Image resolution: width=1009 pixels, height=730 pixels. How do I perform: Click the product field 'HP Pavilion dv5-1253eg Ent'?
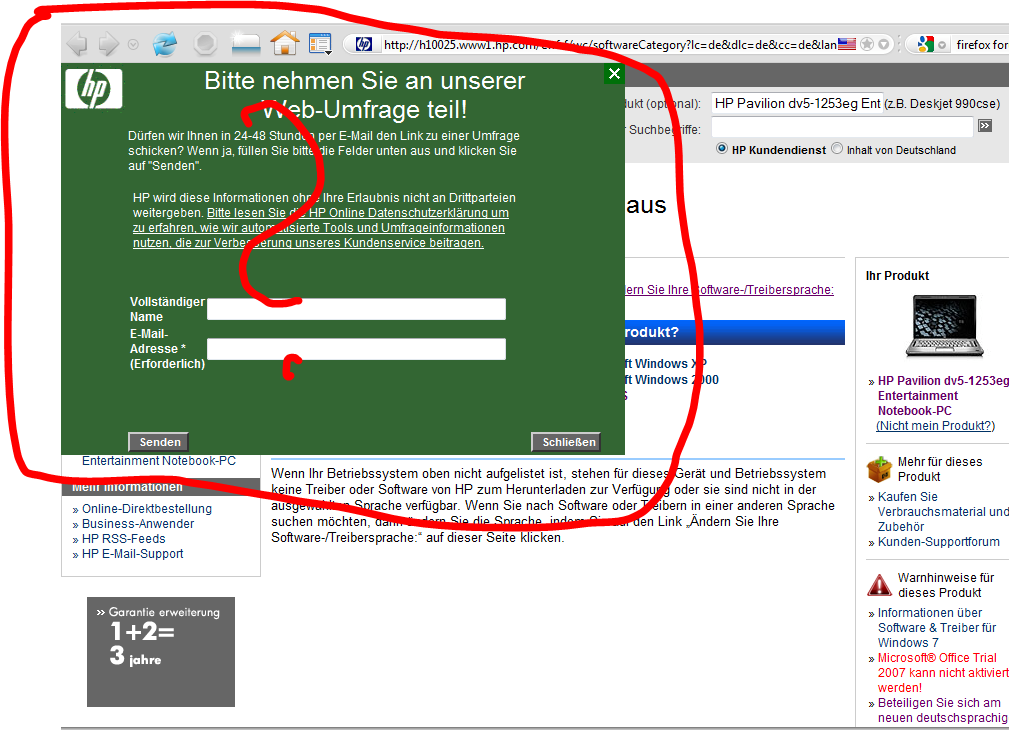pos(797,104)
